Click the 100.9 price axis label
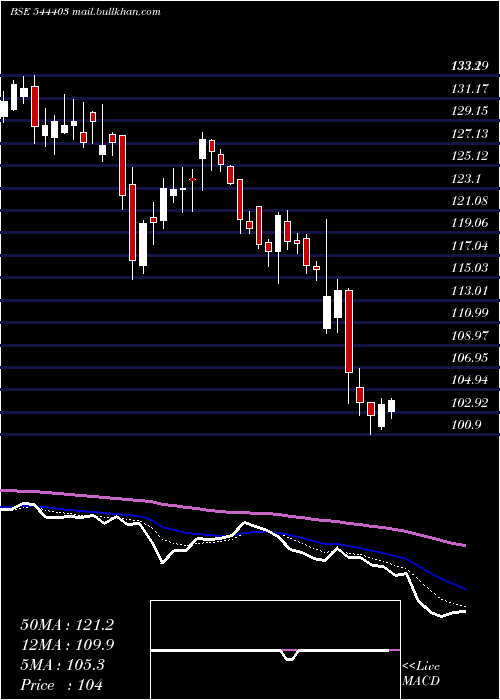 (x=466, y=425)
